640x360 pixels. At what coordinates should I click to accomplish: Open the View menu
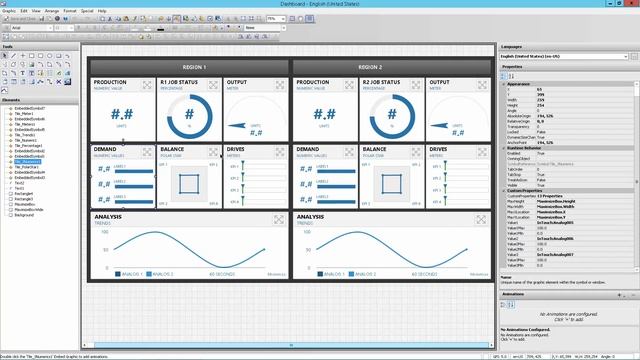click(x=36, y=11)
